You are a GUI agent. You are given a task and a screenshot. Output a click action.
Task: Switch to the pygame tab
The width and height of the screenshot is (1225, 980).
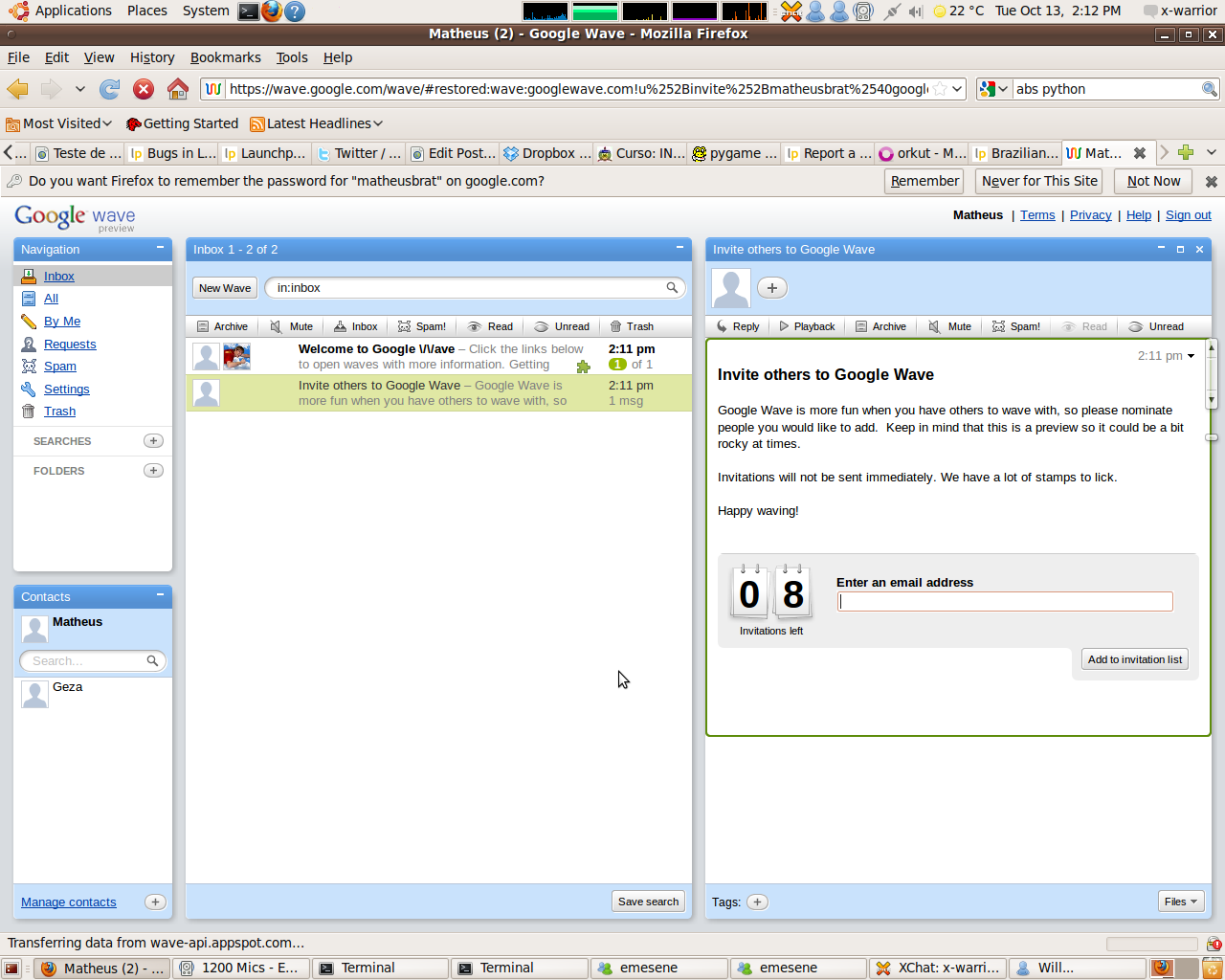(734, 153)
